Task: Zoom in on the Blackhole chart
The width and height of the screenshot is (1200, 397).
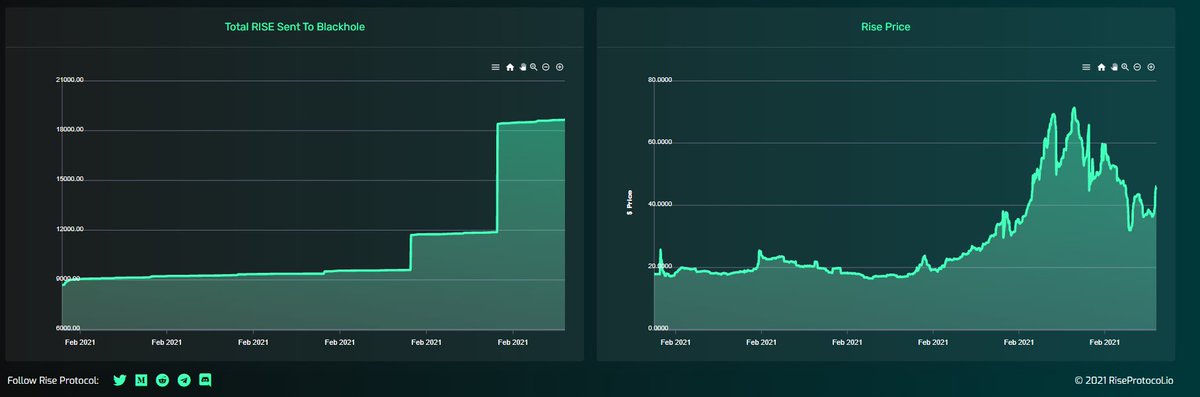Action: click(560, 67)
